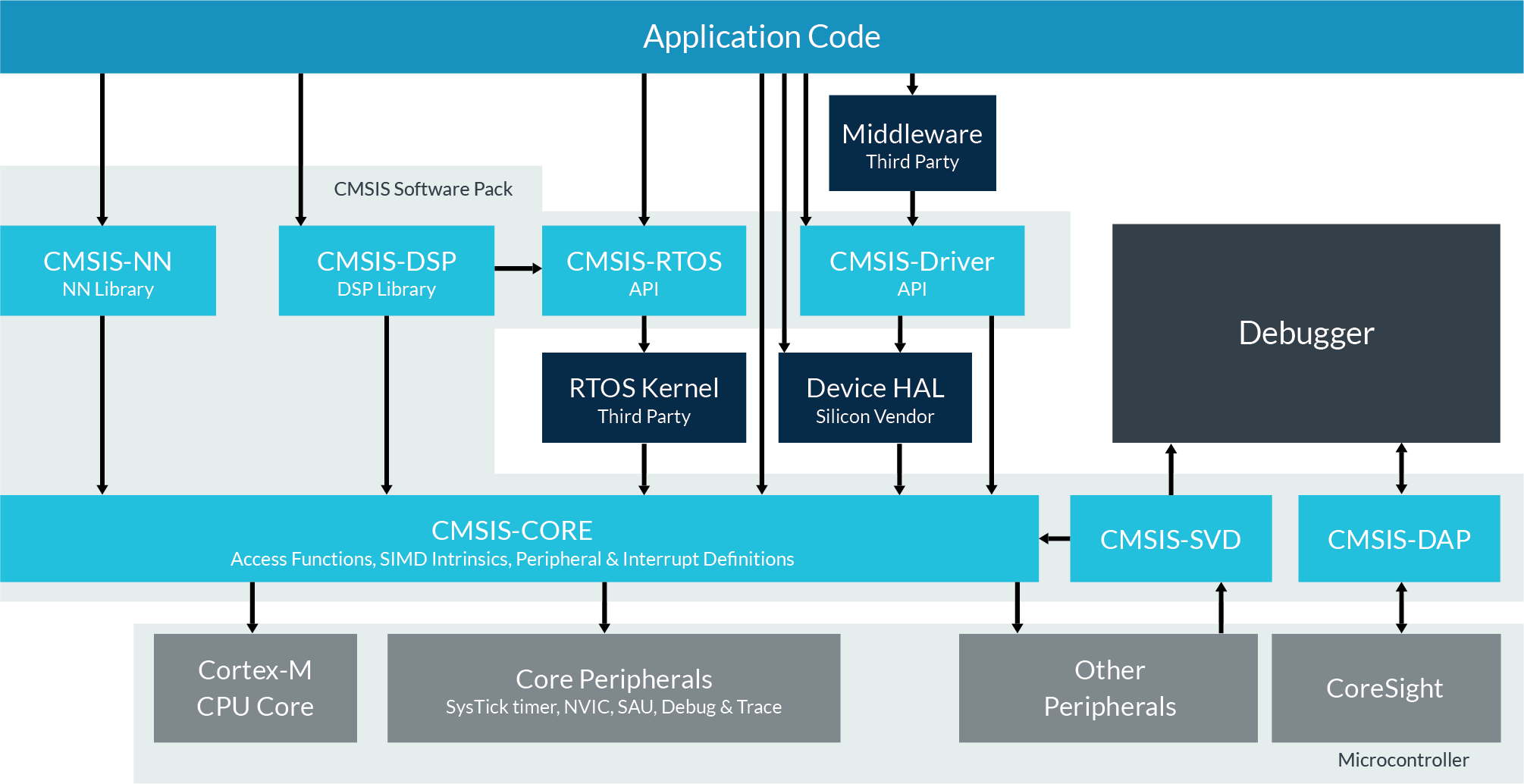This screenshot has width=1524, height=784.
Task: Click the CoreSight block
Action: 1384,688
